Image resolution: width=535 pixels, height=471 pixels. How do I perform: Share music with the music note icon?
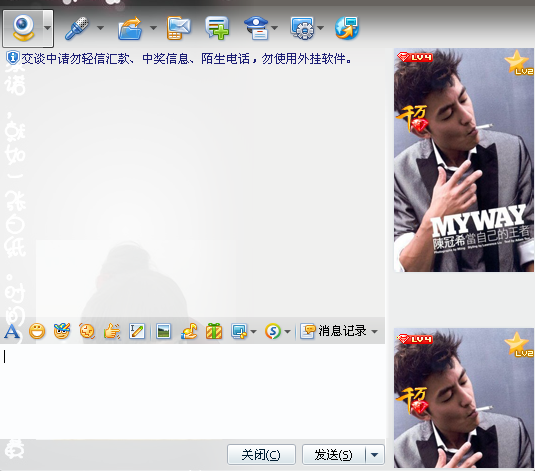point(189,331)
